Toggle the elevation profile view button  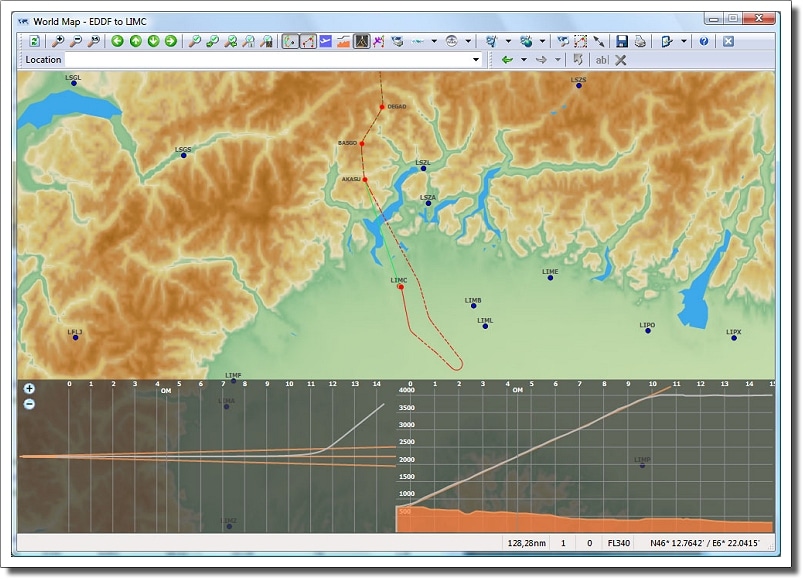(344, 41)
